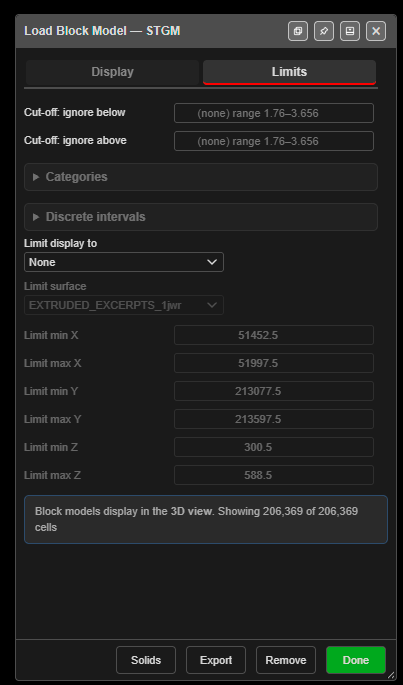Open the Limit surface dropdown
The image size is (403, 685).
[124, 305]
